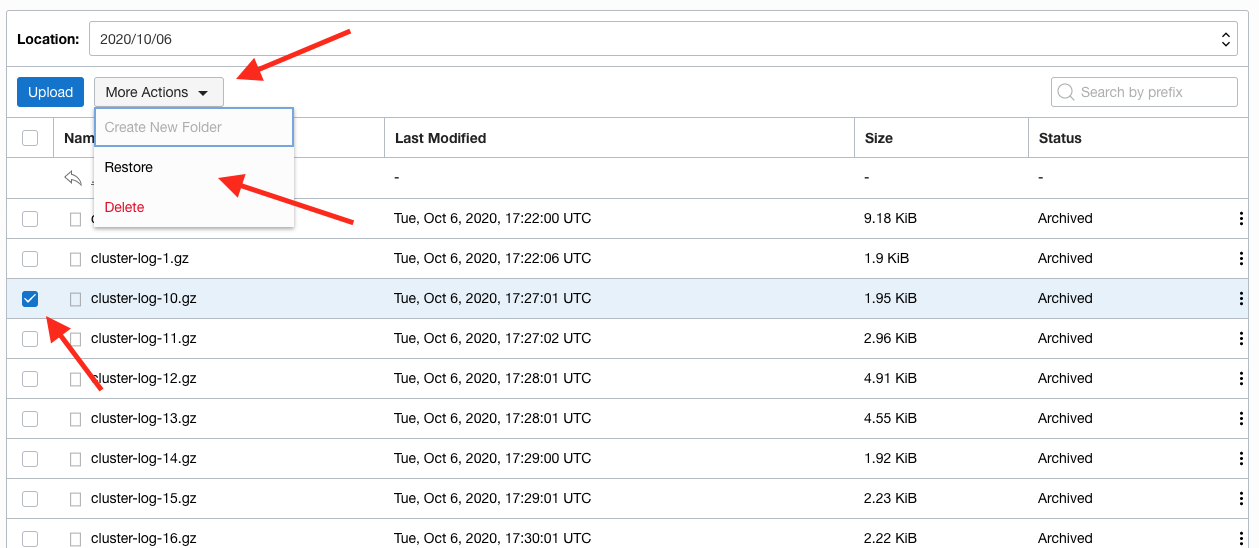Image resolution: width=1259 pixels, height=548 pixels.
Task: Select the cluster-log-13.gz file name
Action: (144, 418)
